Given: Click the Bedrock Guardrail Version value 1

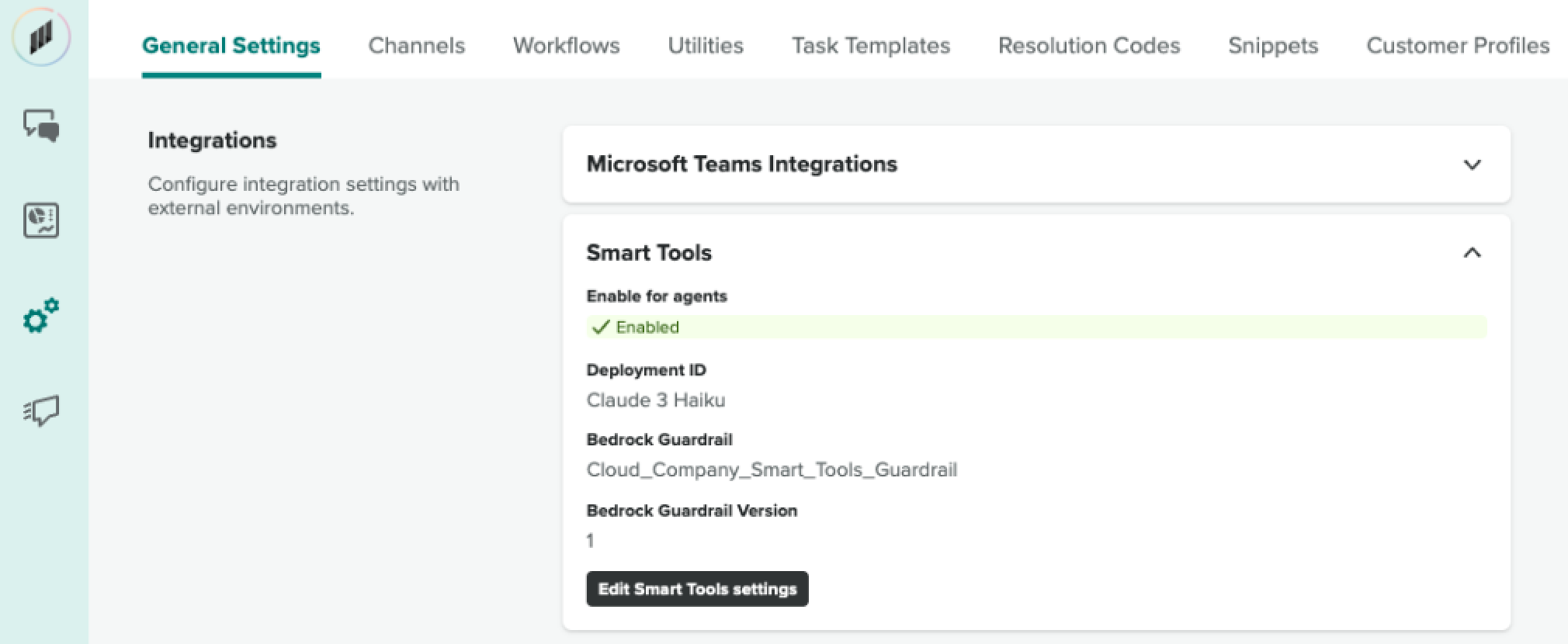Looking at the screenshot, I should pyautogui.click(x=591, y=541).
